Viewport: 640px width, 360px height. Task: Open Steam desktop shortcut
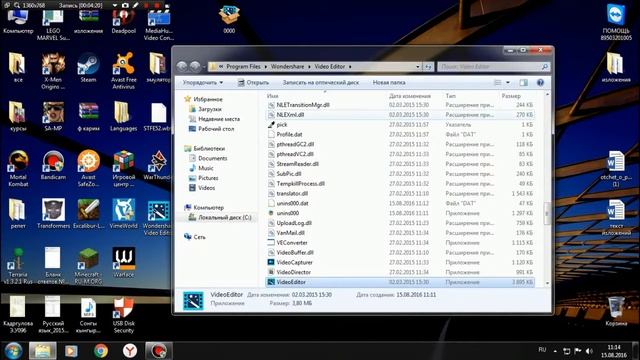[x=88, y=68]
